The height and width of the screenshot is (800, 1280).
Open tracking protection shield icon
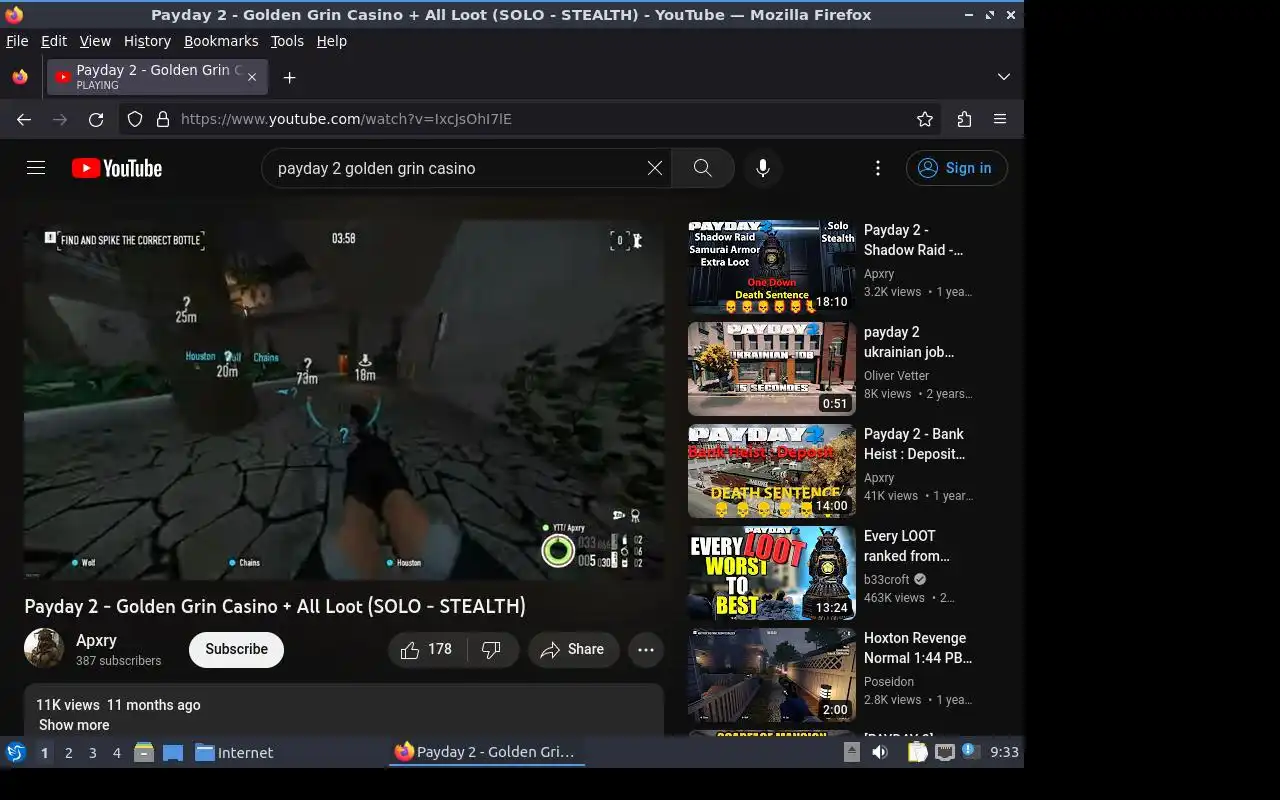(135, 119)
